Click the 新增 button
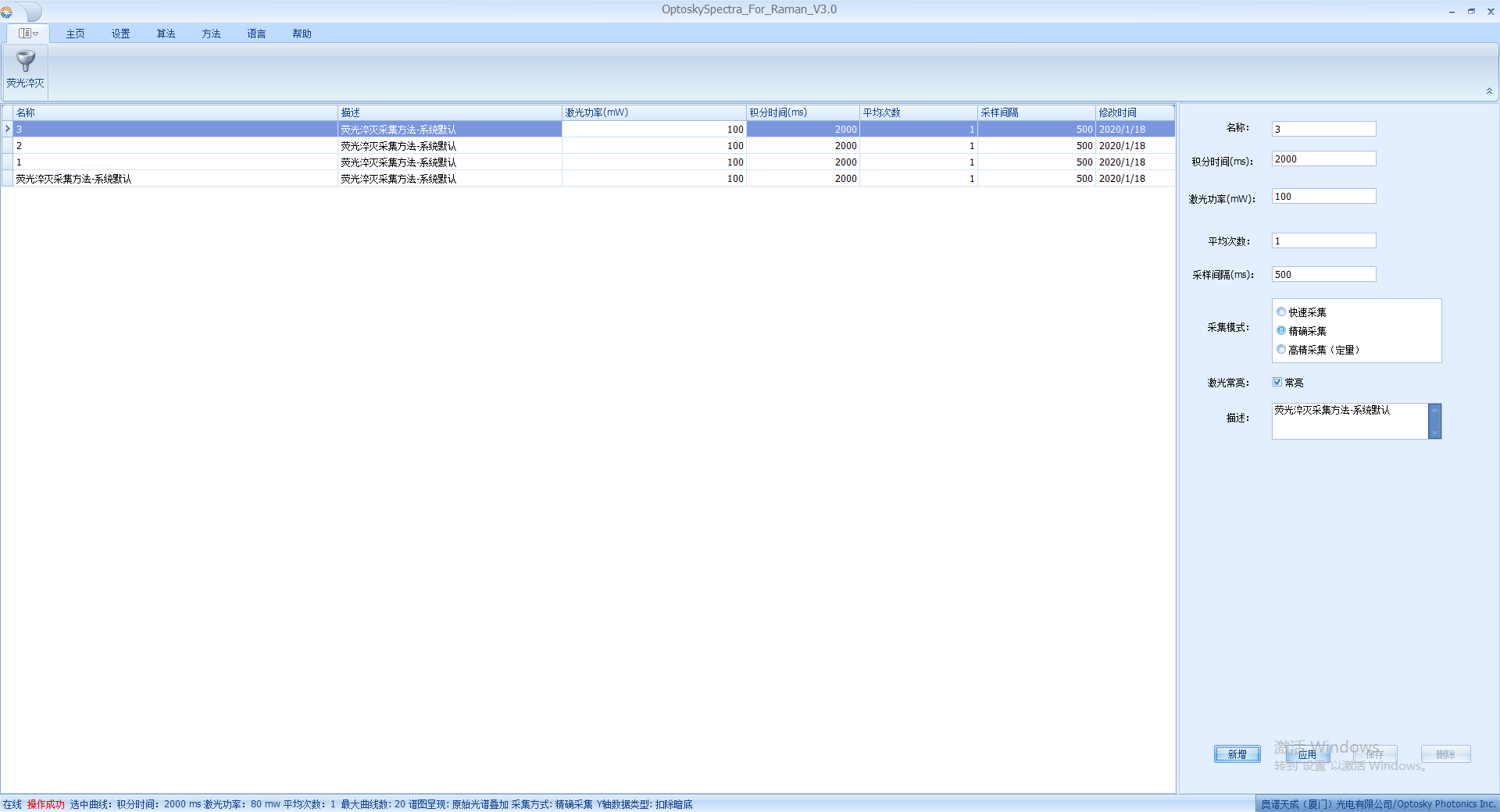 (1237, 754)
